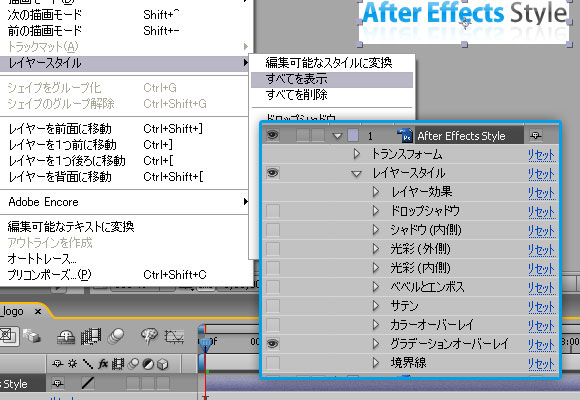Viewport: 580px width, 400px height.
Task: Click リセット link for レイヤースタイル
Action: tap(541, 174)
